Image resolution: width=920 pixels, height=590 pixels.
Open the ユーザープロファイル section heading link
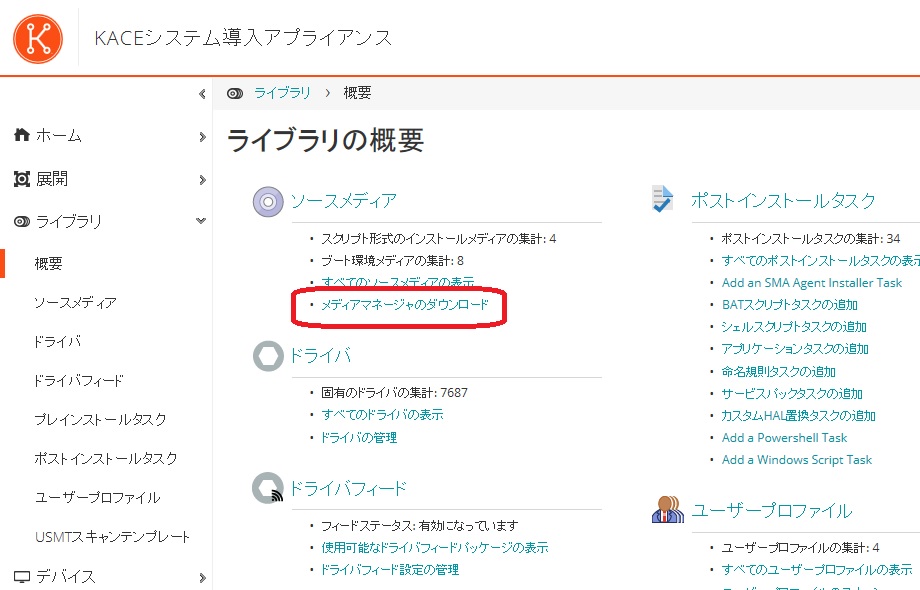pyautogui.click(x=772, y=511)
